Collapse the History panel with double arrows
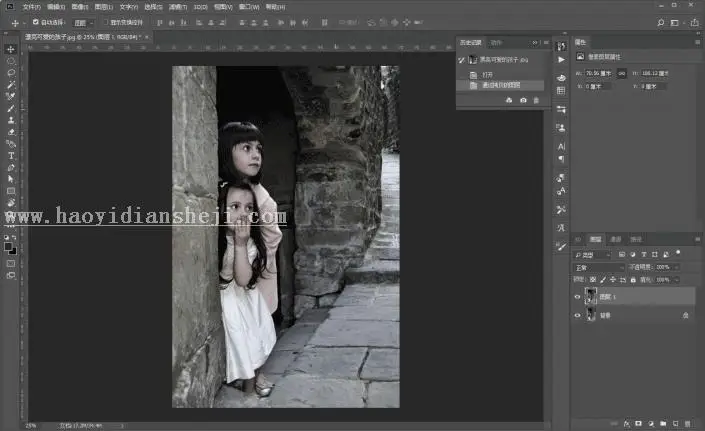The image size is (705, 431). point(535,43)
